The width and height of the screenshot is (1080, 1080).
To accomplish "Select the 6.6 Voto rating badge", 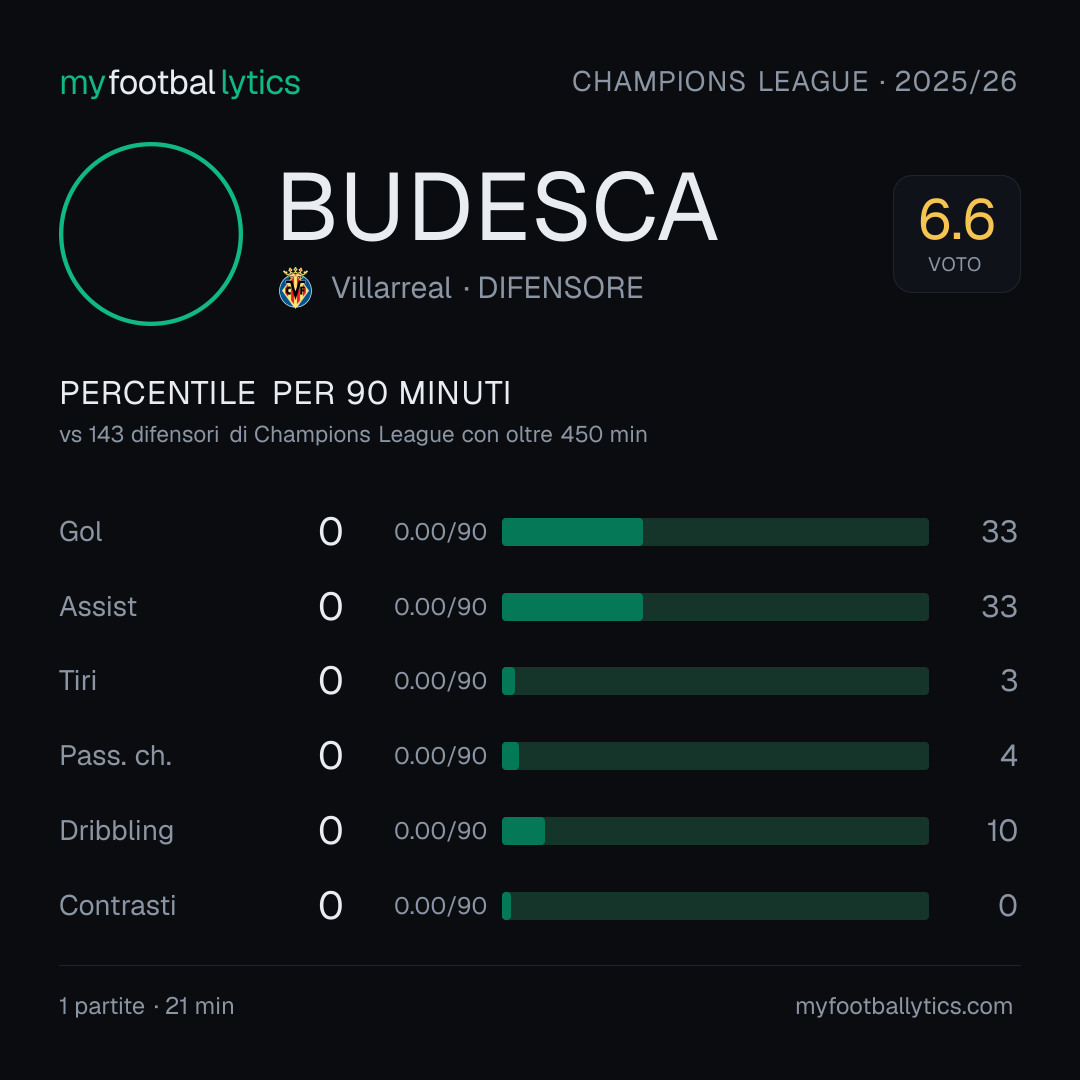I will 957,234.
